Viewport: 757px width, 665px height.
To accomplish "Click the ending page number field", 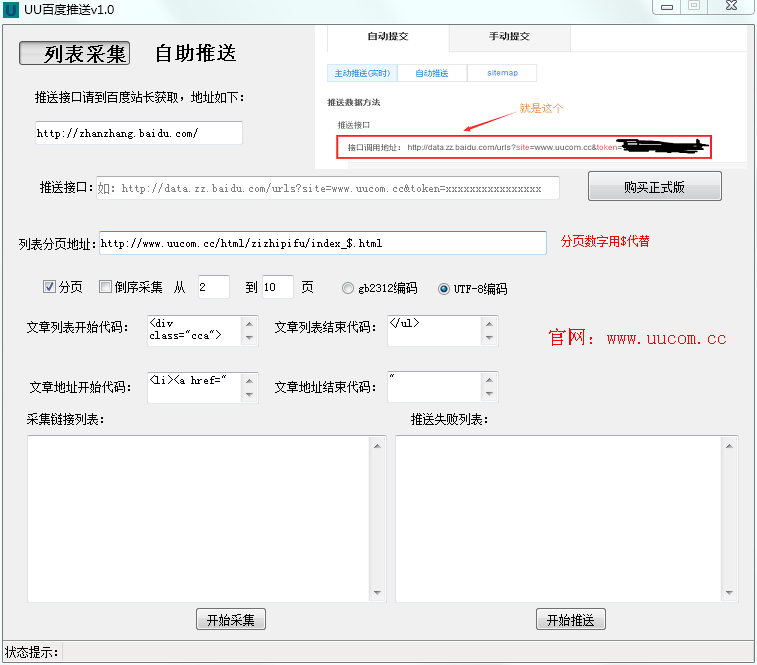I will (x=277, y=287).
